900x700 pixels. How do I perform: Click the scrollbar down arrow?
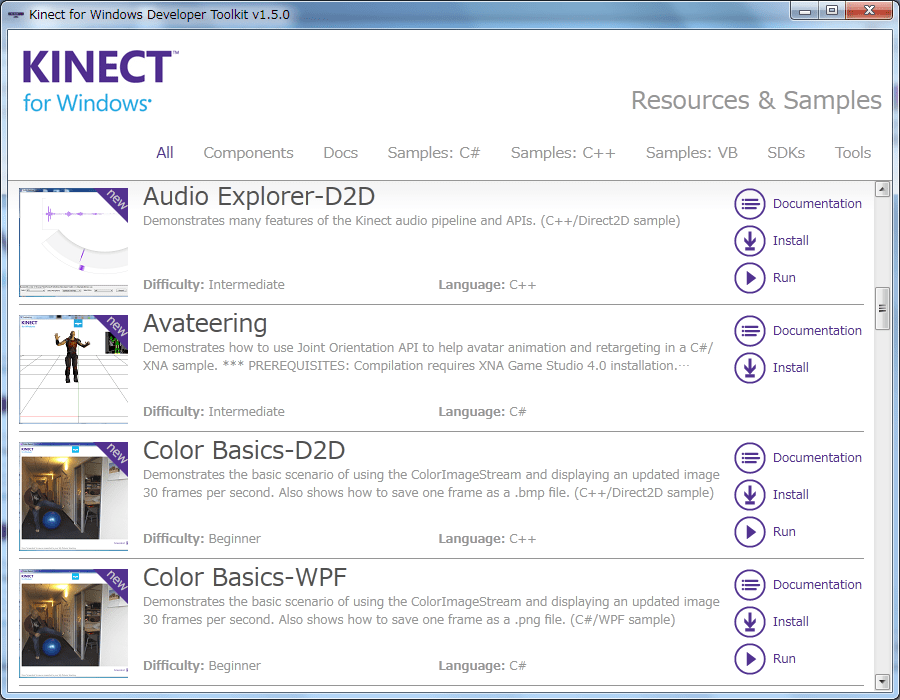882,682
